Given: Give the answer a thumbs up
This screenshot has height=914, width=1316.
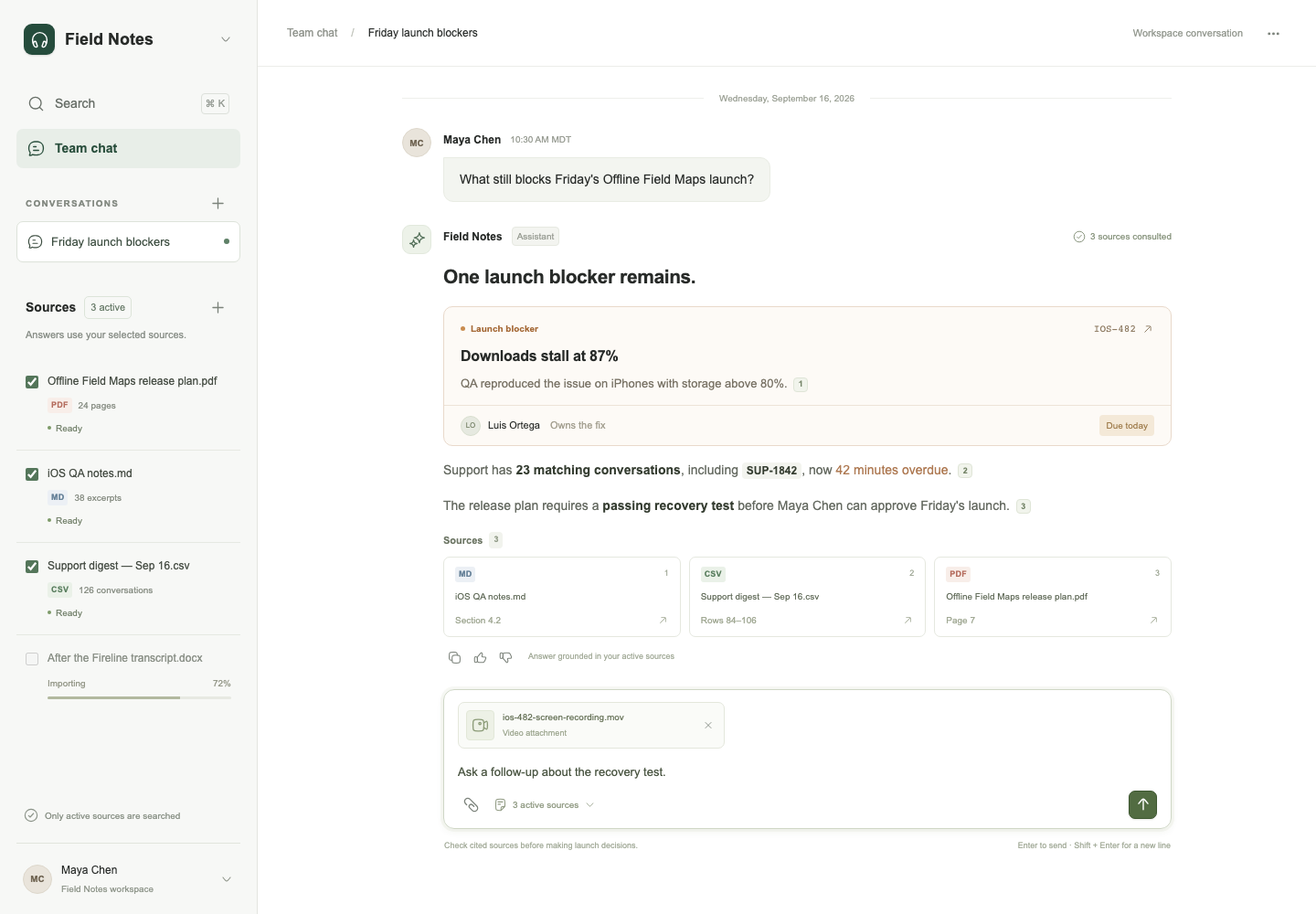Looking at the screenshot, I should [x=480, y=657].
